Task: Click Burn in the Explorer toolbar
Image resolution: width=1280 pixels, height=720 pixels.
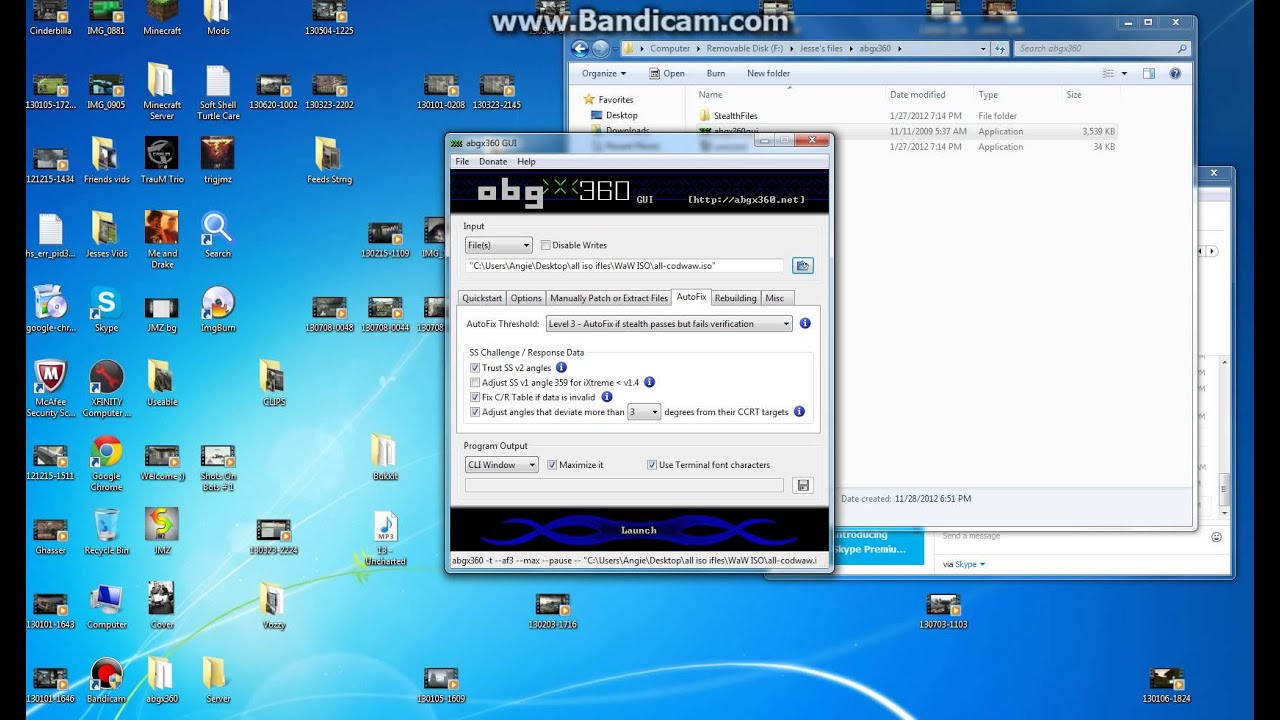Action: pos(716,73)
